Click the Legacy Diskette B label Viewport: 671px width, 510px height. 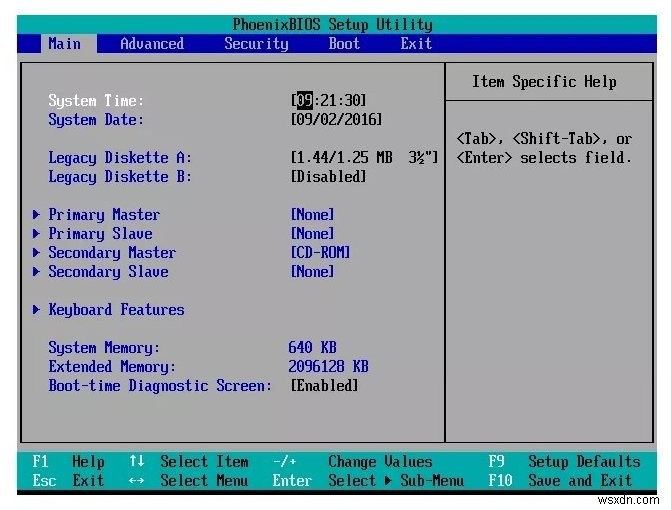(120, 177)
